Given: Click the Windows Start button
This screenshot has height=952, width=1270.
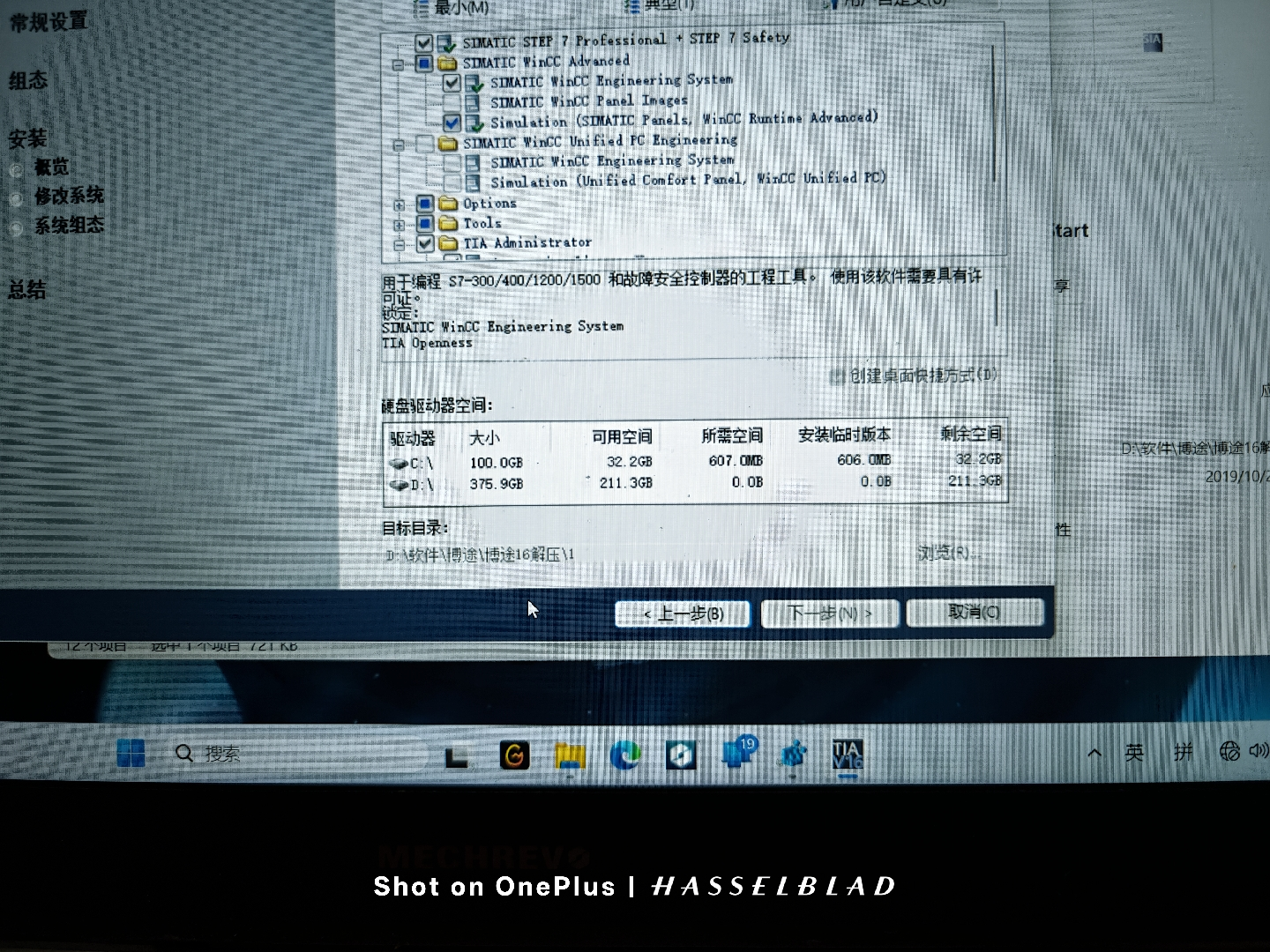Looking at the screenshot, I should 131,754.
